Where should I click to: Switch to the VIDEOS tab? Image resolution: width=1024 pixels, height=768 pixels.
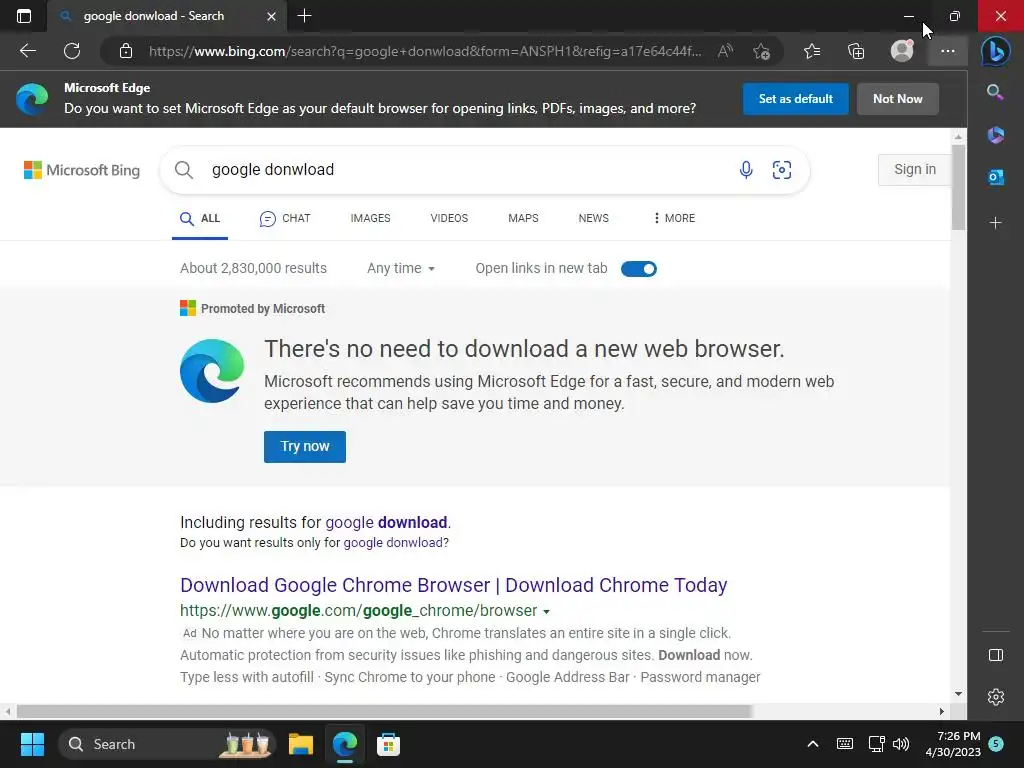pos(449,218)
